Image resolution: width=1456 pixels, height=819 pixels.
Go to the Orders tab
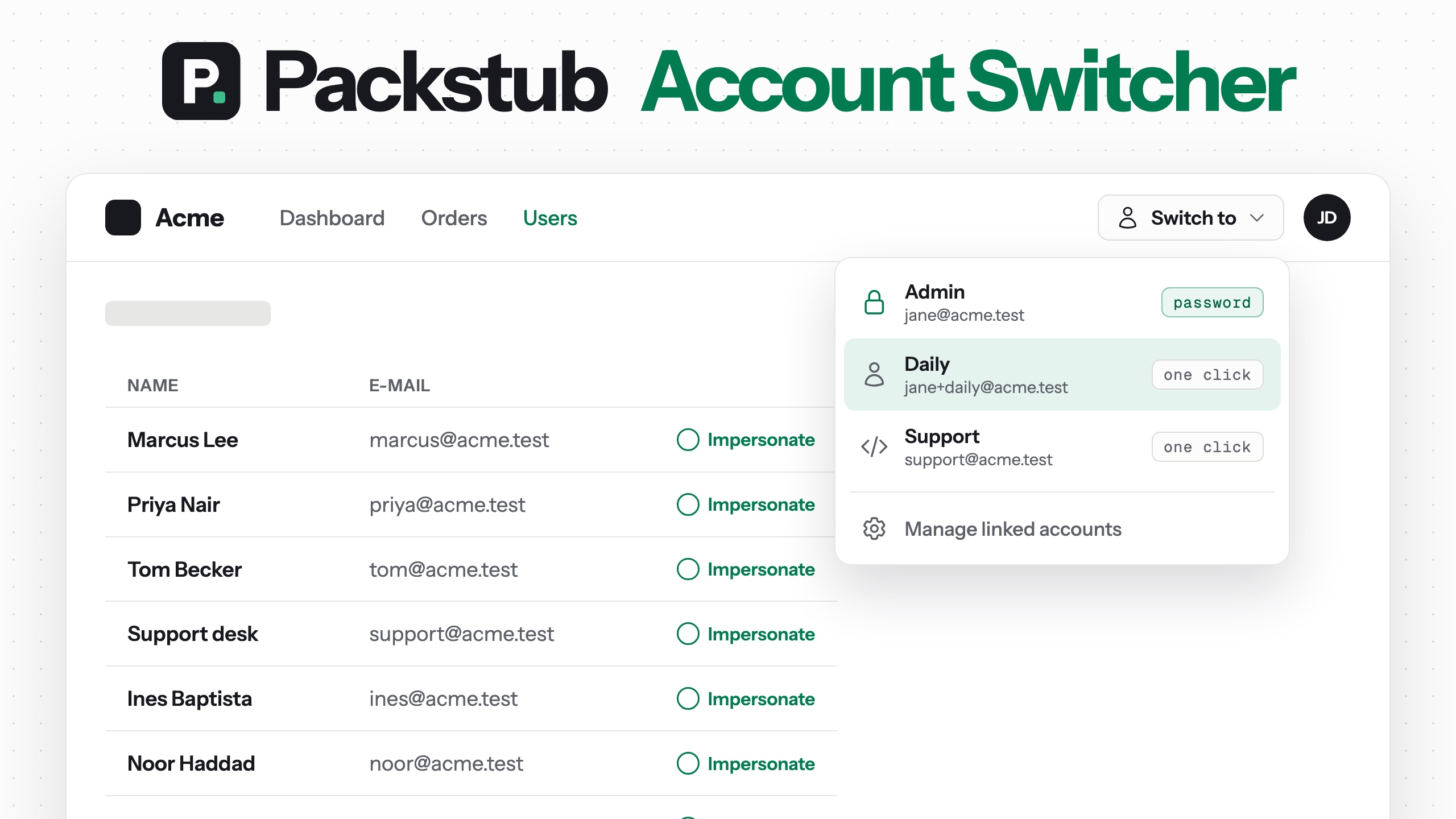(x=454, y=218)
